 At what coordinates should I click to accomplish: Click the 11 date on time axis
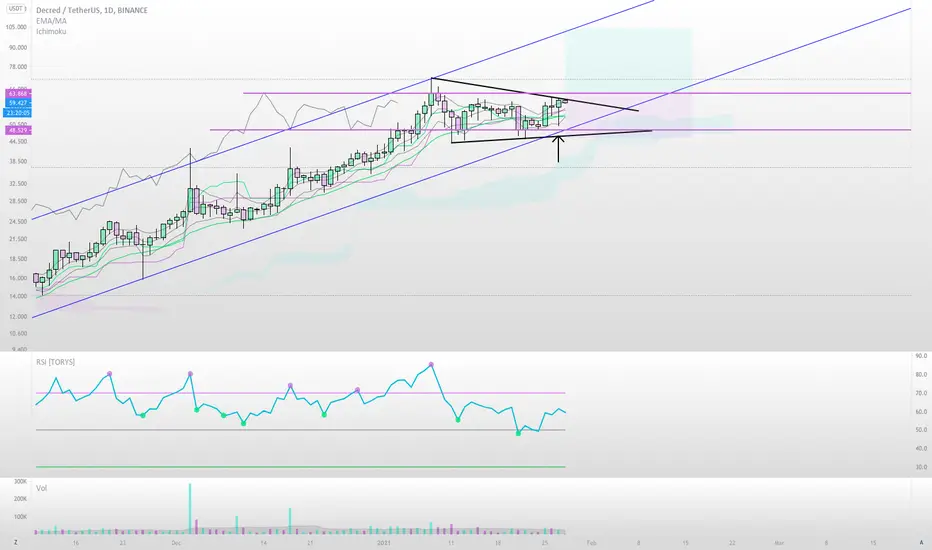451,543
